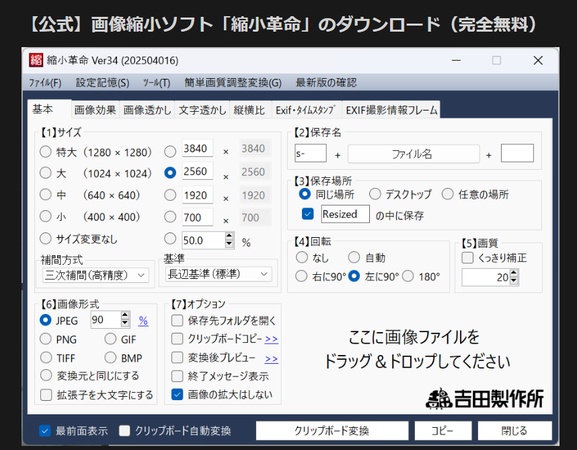Click the 2560 width input field
This screenshot has height=450, width=577.
click(198, 171)
